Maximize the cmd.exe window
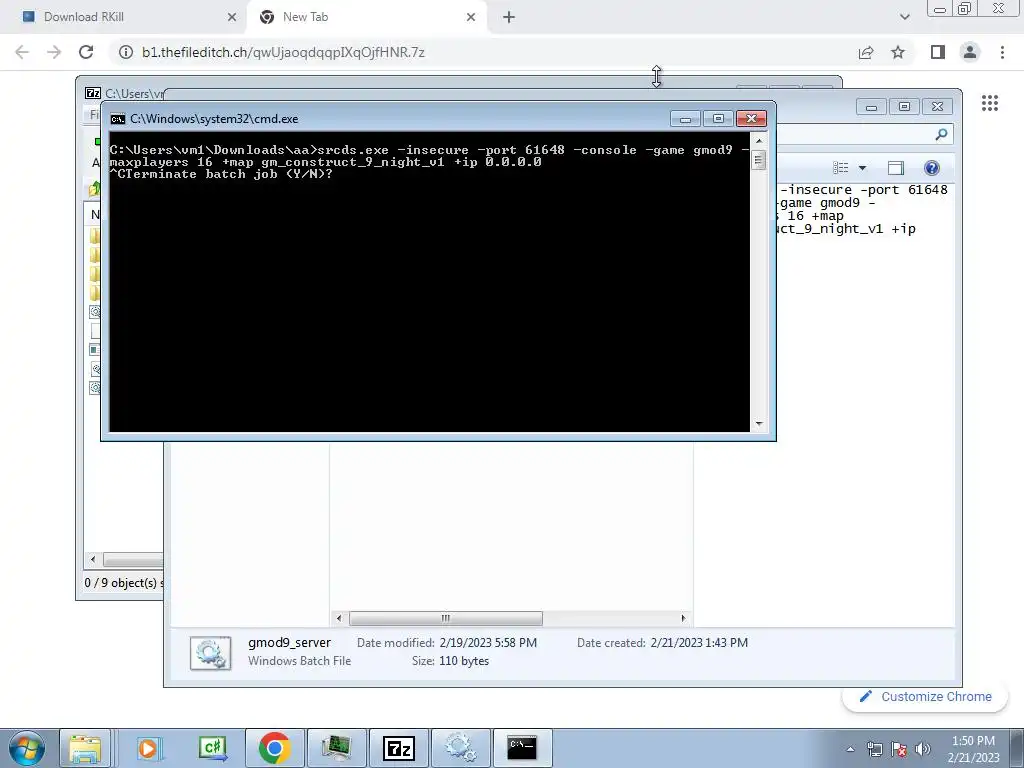 click(x=718, y=119)
